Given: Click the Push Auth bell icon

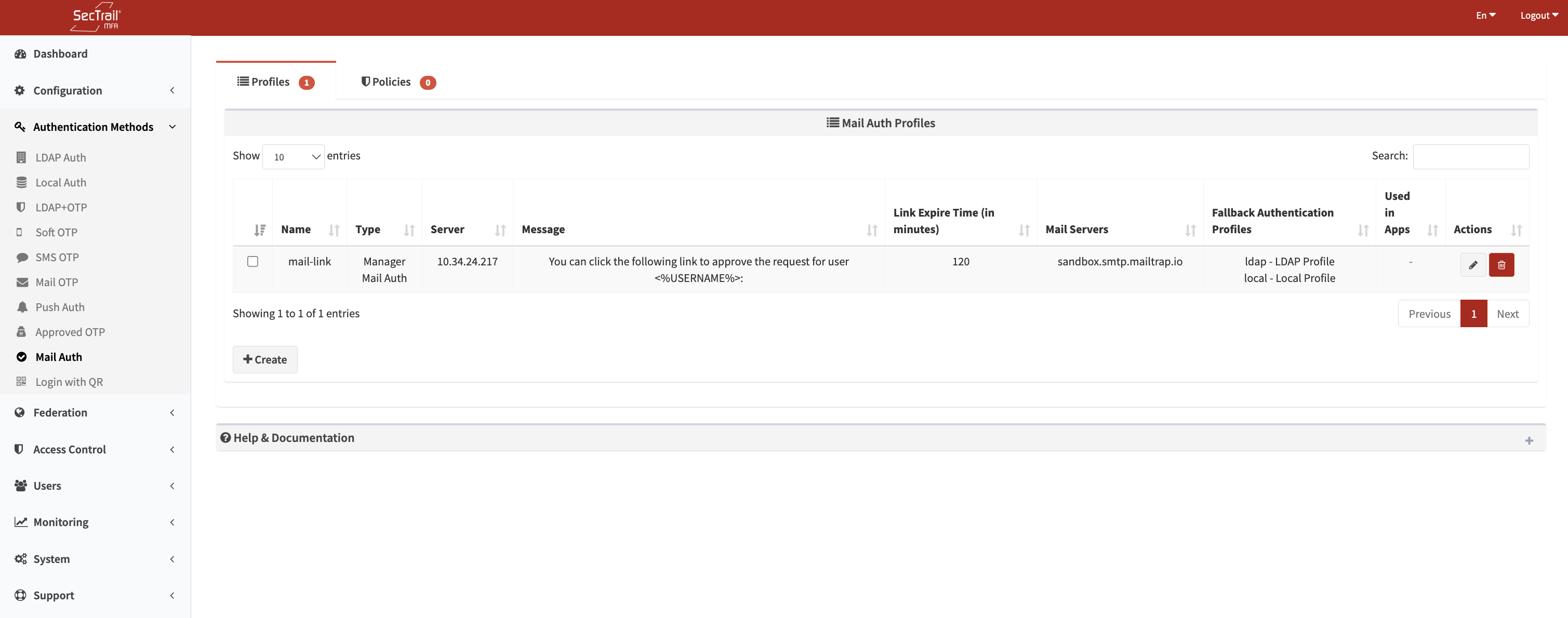Looking at the screenshot, I should (22, 307).
